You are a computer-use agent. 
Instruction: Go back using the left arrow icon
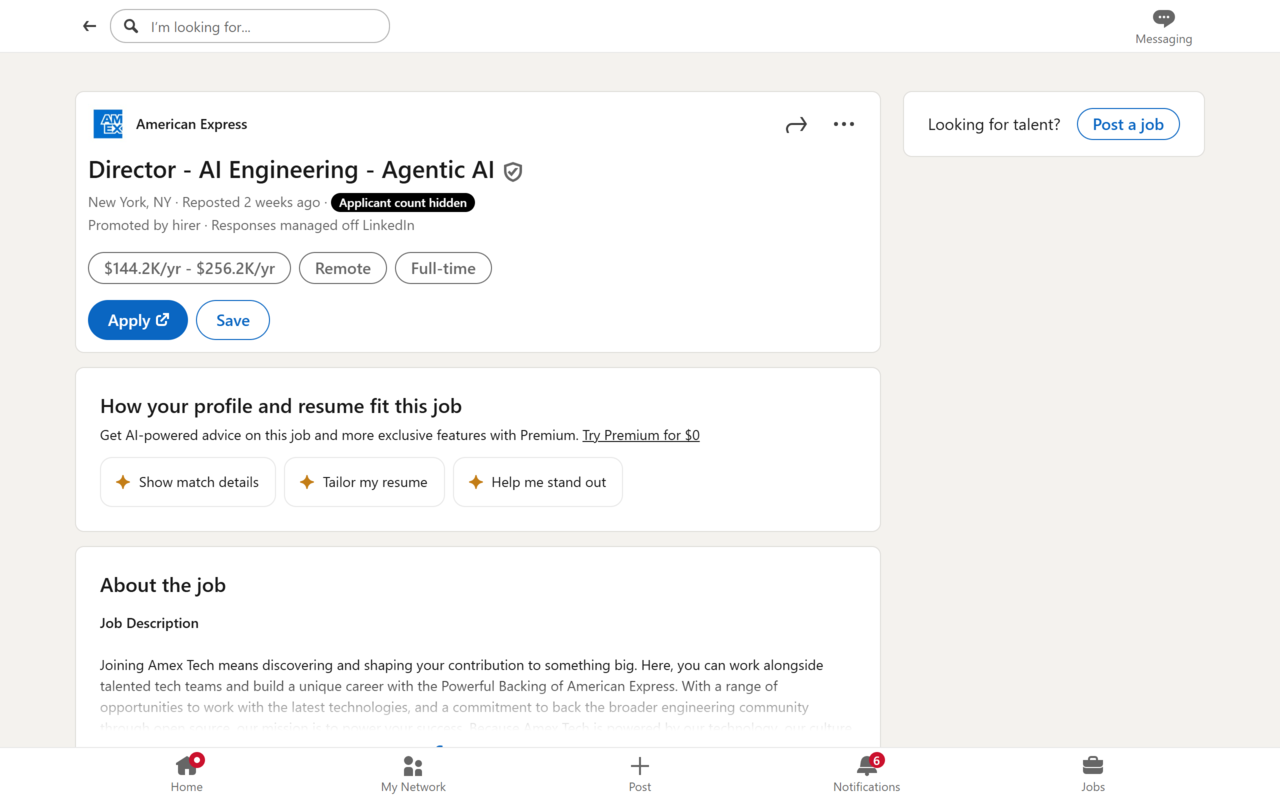(90, 26)
